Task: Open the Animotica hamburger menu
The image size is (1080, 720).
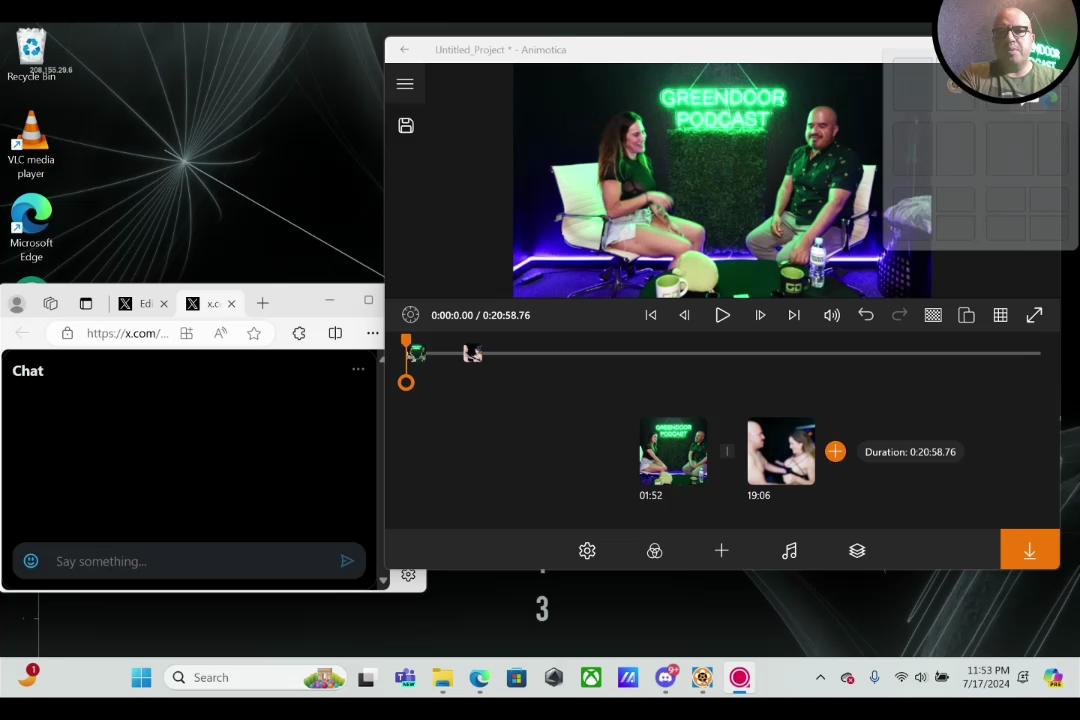Action: tap(405, 84)
